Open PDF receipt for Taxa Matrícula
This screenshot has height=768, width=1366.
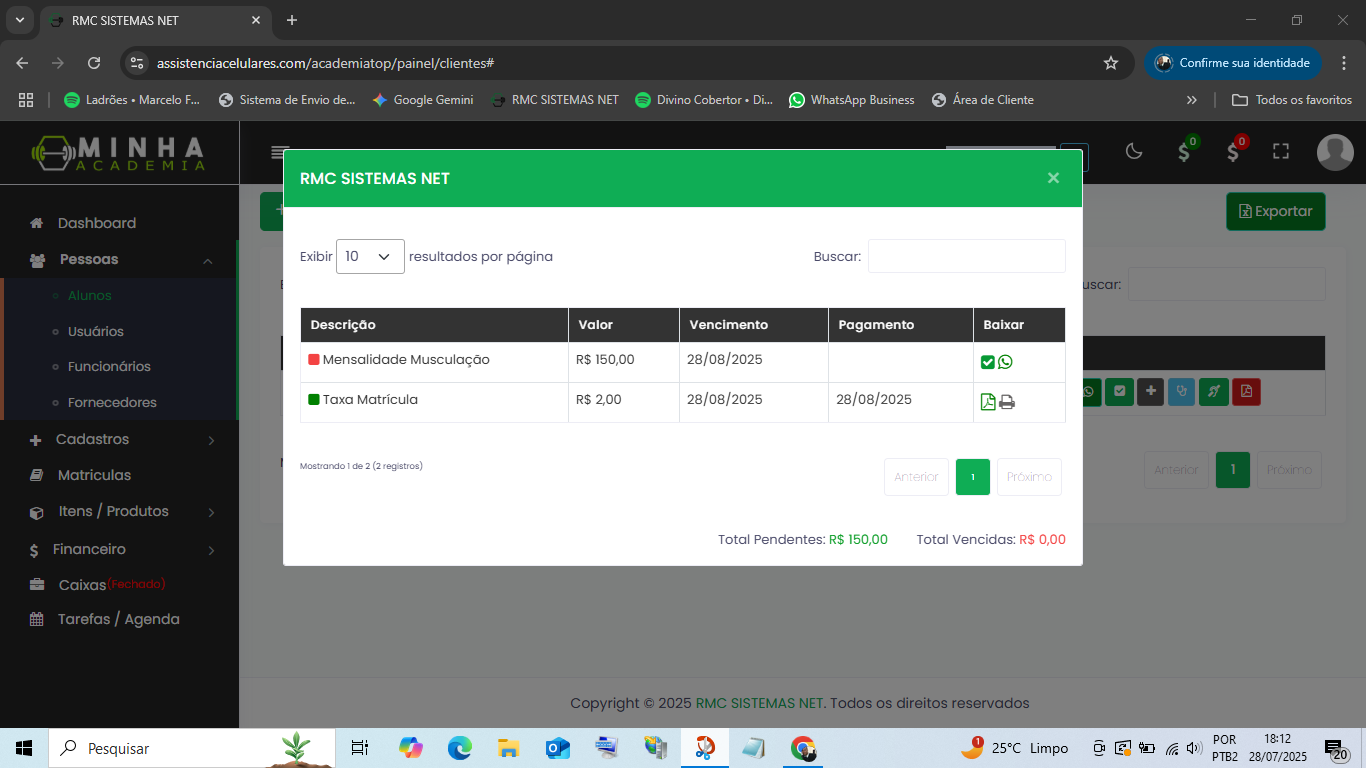click(x=988, y=402)
